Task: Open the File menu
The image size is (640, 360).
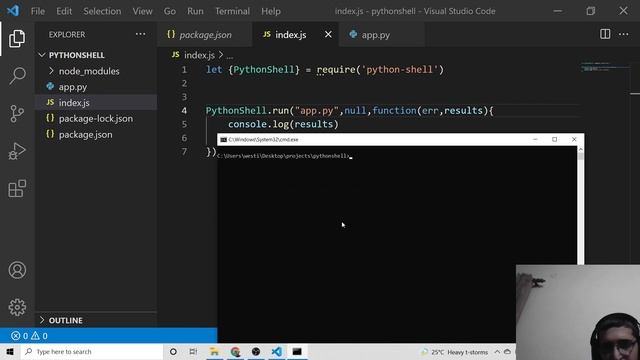Action: 38,11
